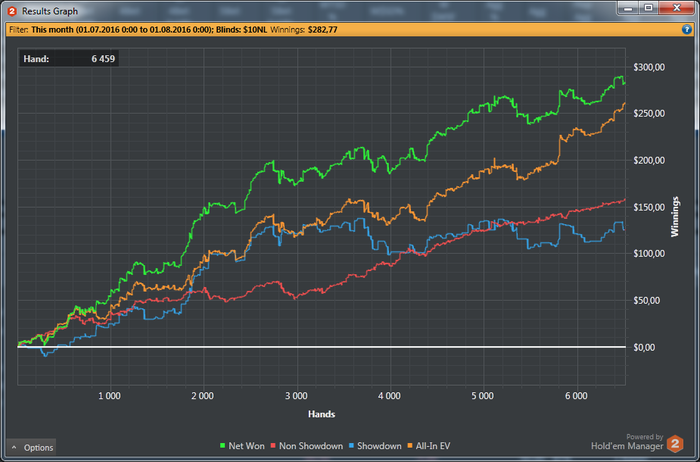Click the filter text 'This month' date range
This screenshot has height=462, width=700.
point(122,30)
